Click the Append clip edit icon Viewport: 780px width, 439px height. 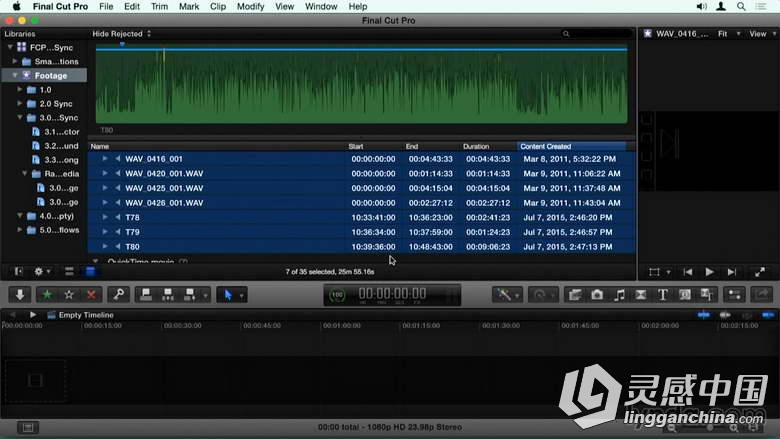click(x=190, y=295)
